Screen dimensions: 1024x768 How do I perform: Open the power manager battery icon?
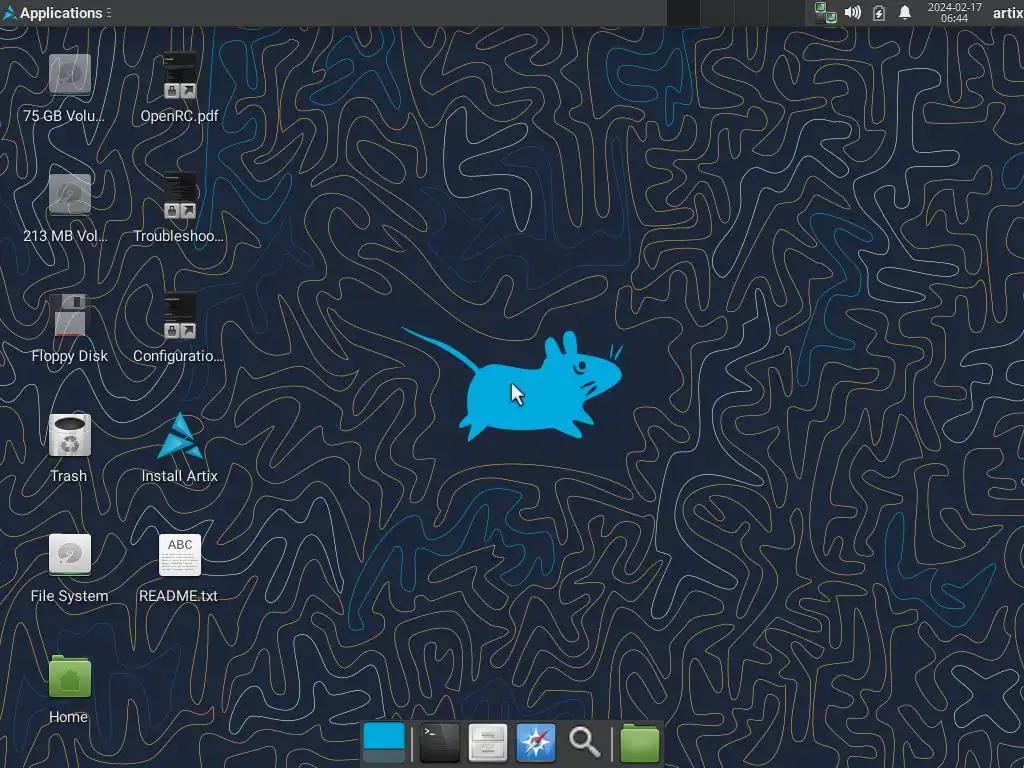(878, 12)
